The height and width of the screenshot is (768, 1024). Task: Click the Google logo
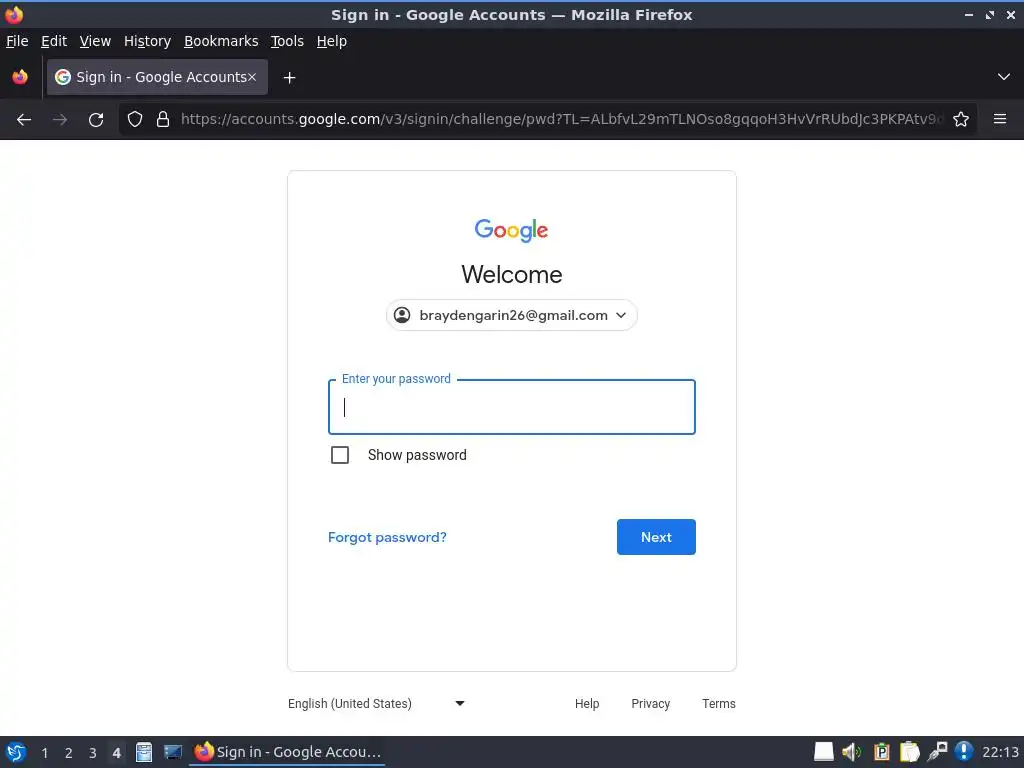click(x=511, y=231)
